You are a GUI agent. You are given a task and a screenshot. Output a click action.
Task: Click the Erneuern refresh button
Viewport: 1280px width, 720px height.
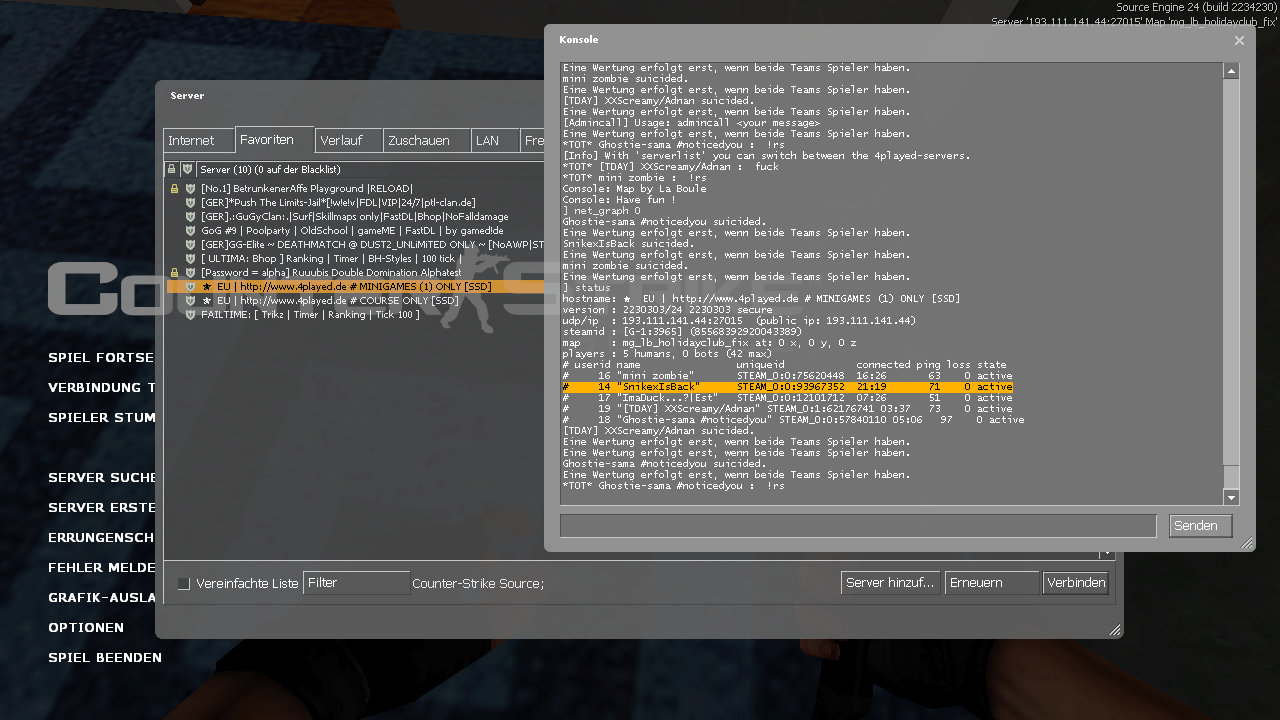pos(992,583)
